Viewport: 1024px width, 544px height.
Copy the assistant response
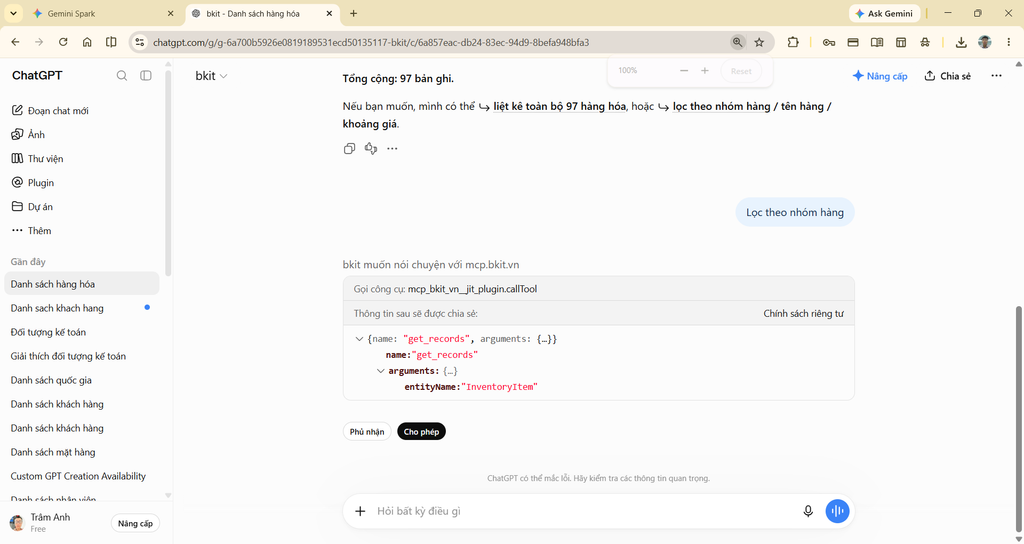(x=349, y=149)
